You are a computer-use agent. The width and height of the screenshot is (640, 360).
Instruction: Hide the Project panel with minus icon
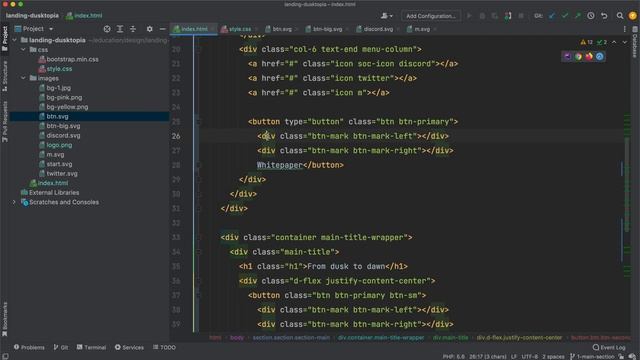click(162, 29)
